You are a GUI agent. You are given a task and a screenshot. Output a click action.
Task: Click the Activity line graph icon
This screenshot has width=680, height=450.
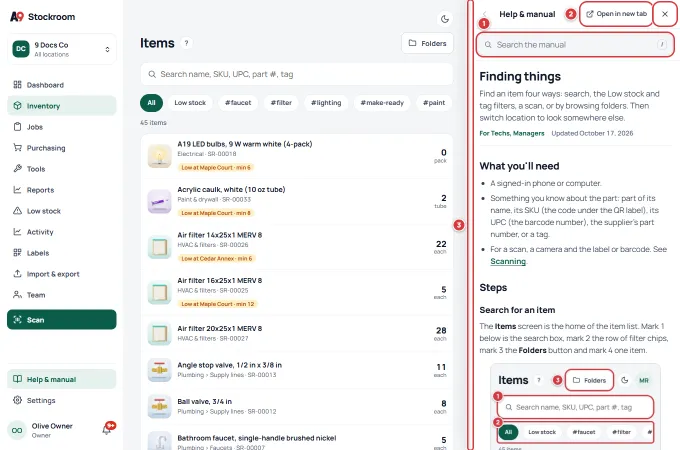pyautogui.click(x=17, y=232)
